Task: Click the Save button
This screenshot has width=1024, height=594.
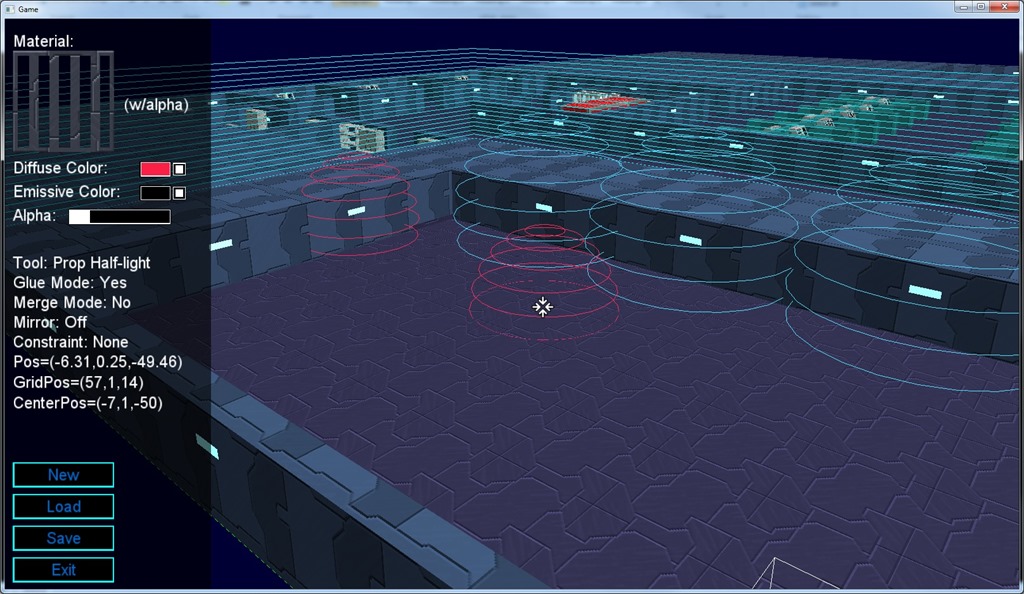Action: click(63, 539)
